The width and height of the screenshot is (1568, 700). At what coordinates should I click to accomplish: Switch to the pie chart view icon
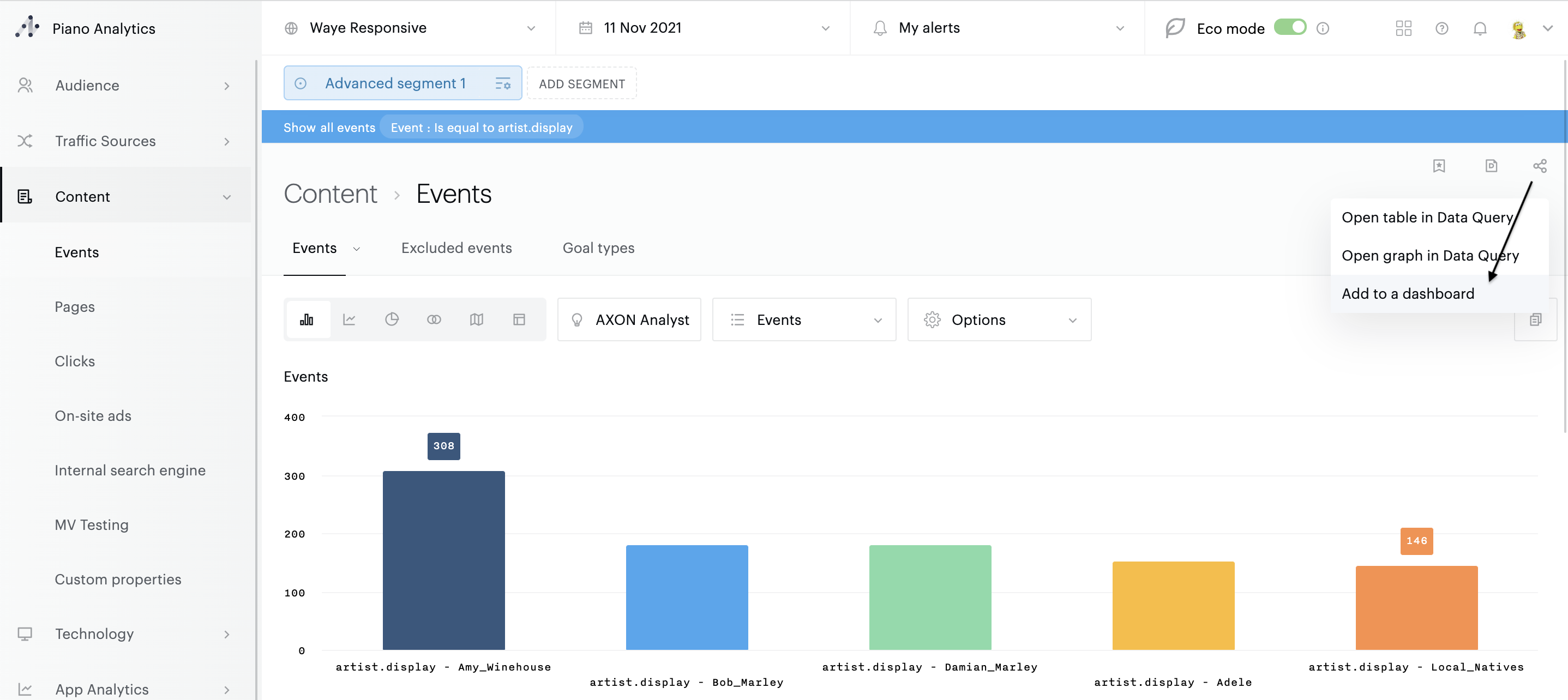click(392, 319)
